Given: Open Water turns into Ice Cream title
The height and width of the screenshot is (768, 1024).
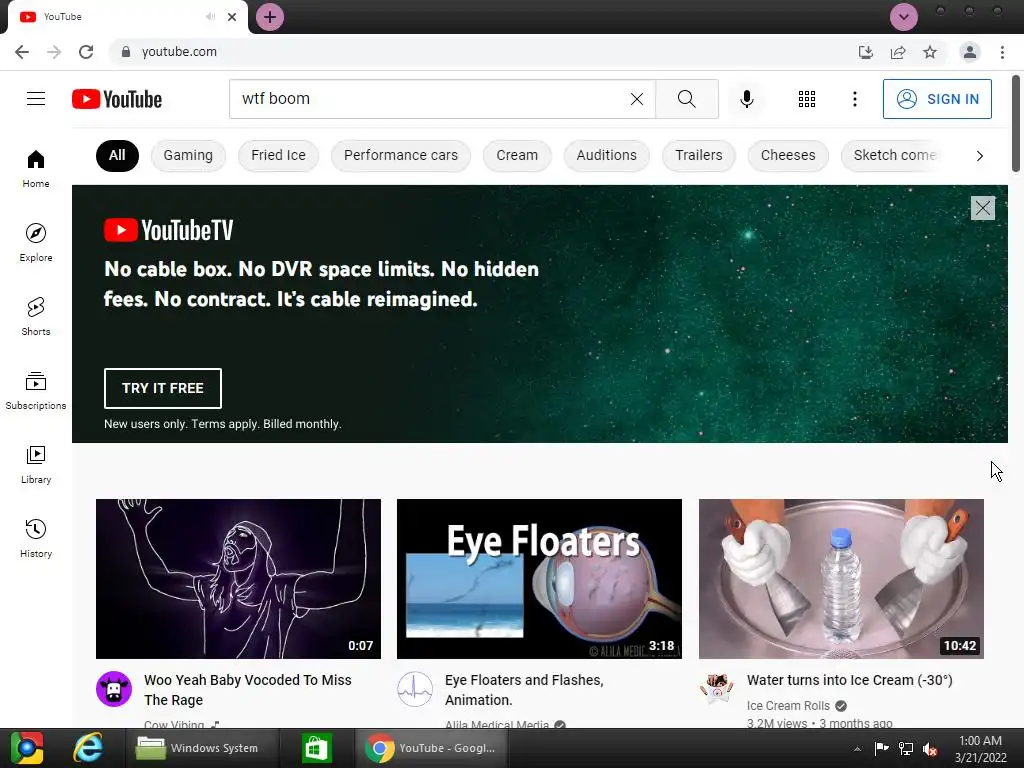Looking at the screenshot, I should click(x=850, y=680).
